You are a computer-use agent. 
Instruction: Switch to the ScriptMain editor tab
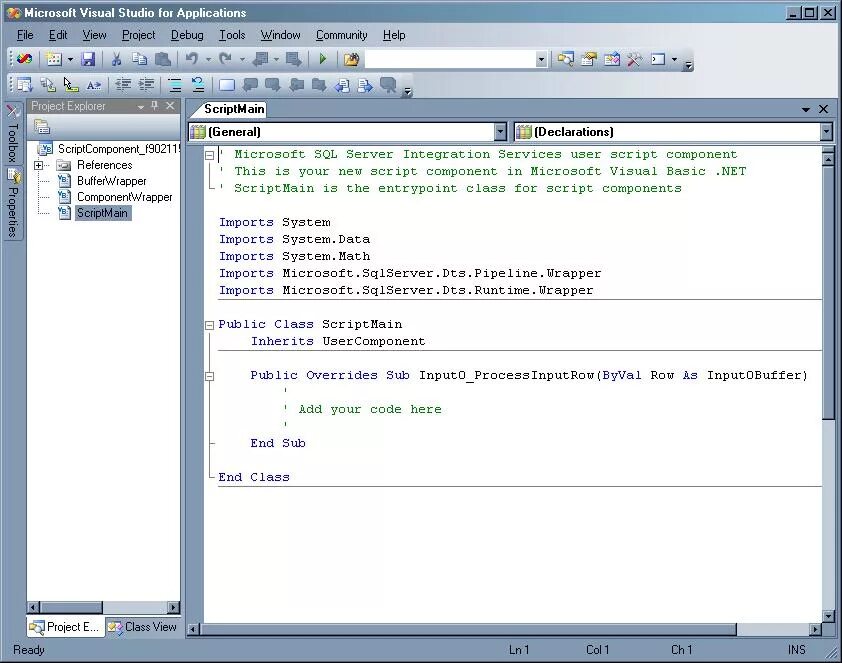pos(234,109)
